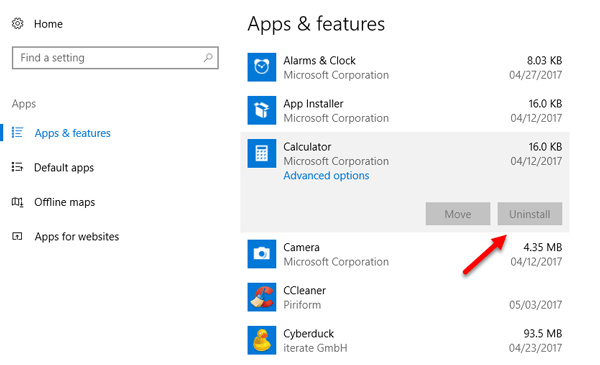Click the Uninstall button for Calculator
The height and width of the screenshot is (365, 600).
pos(530,214)
